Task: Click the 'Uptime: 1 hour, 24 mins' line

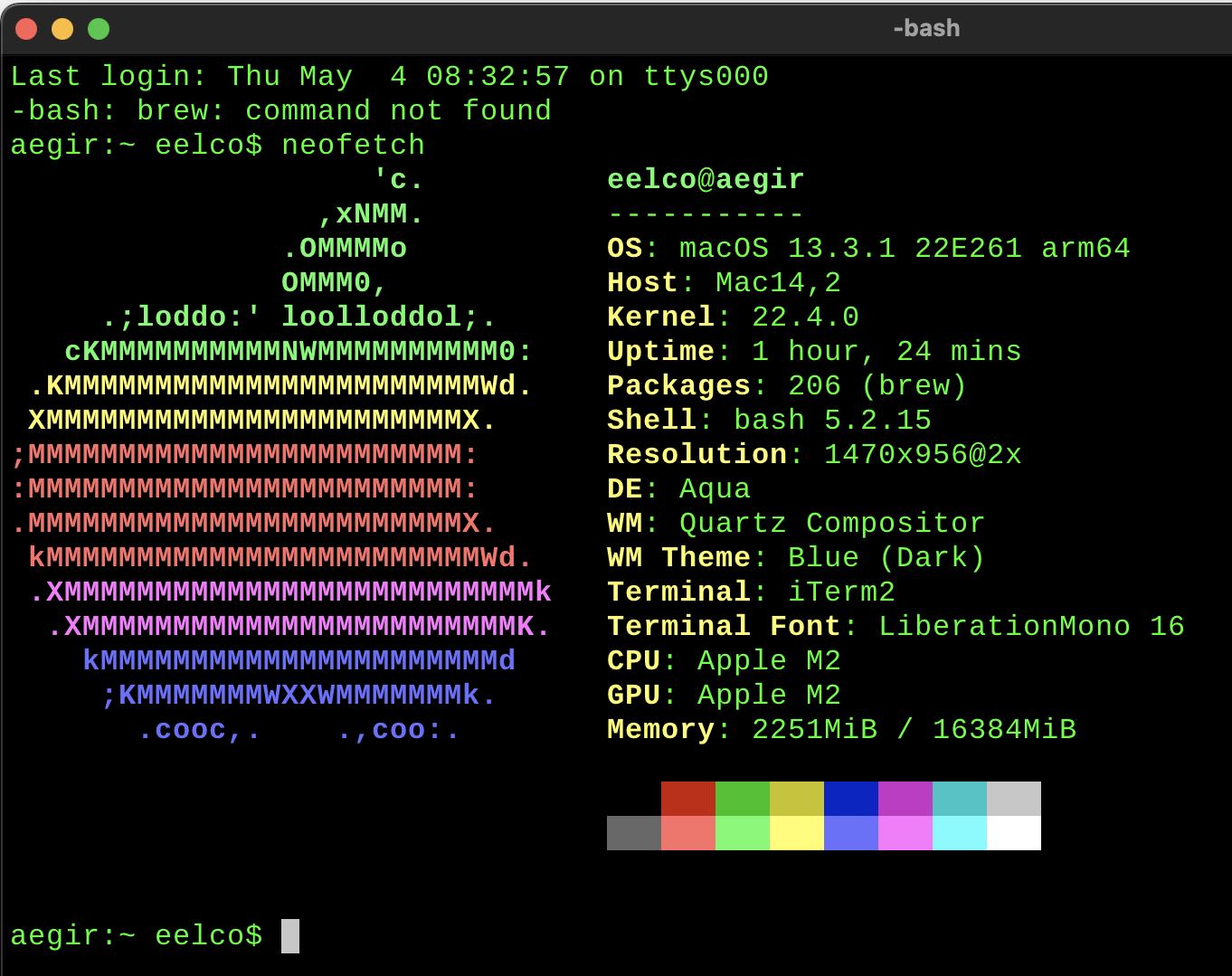Action: pyautogui.click(x=814, y=352)
